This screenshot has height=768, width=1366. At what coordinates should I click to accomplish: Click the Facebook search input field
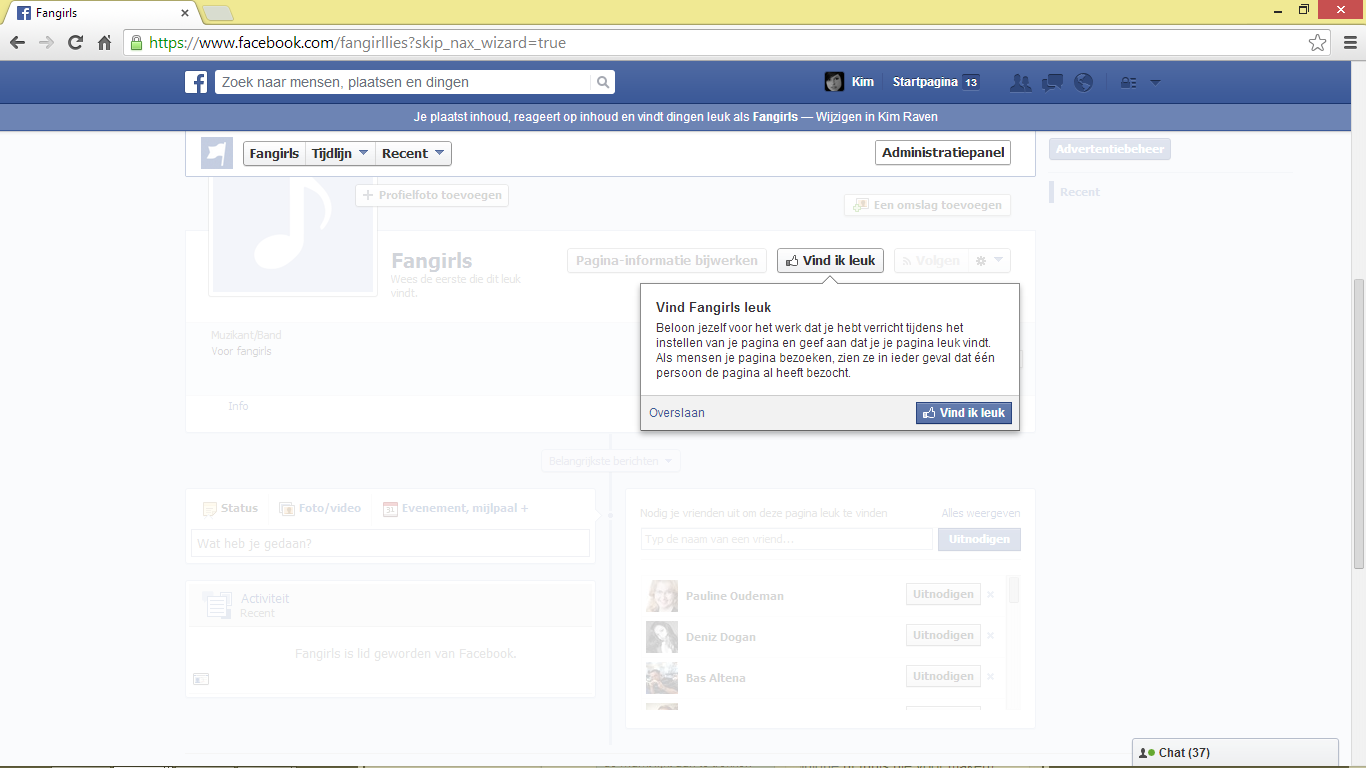click(x=403, y=82)
